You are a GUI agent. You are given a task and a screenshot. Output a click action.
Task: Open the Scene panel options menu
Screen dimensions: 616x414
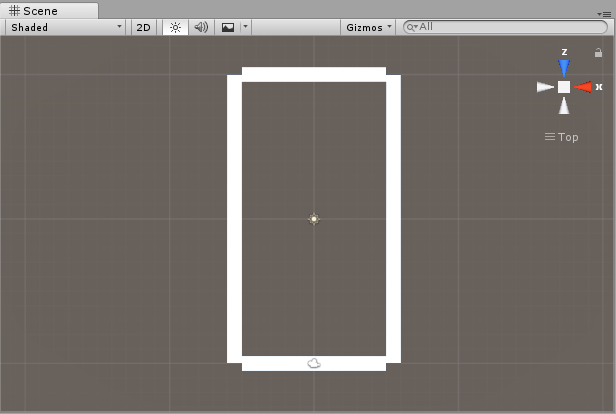click(x=604, y=14)
